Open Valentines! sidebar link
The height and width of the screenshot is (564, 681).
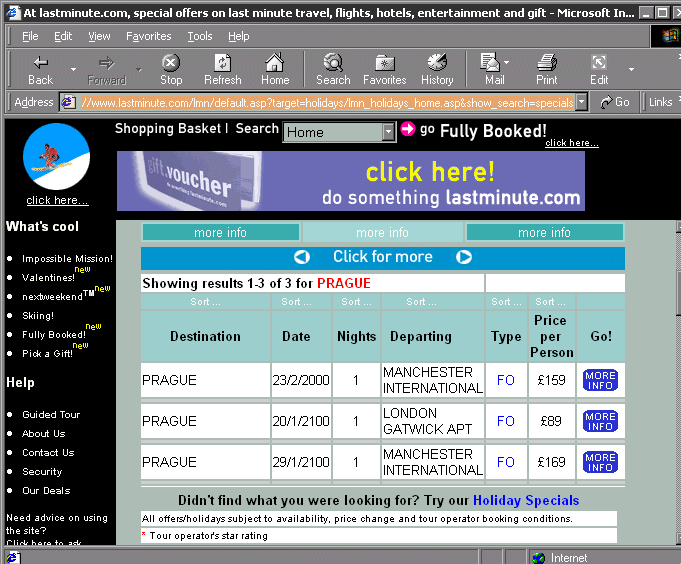(x=48, y=278)
